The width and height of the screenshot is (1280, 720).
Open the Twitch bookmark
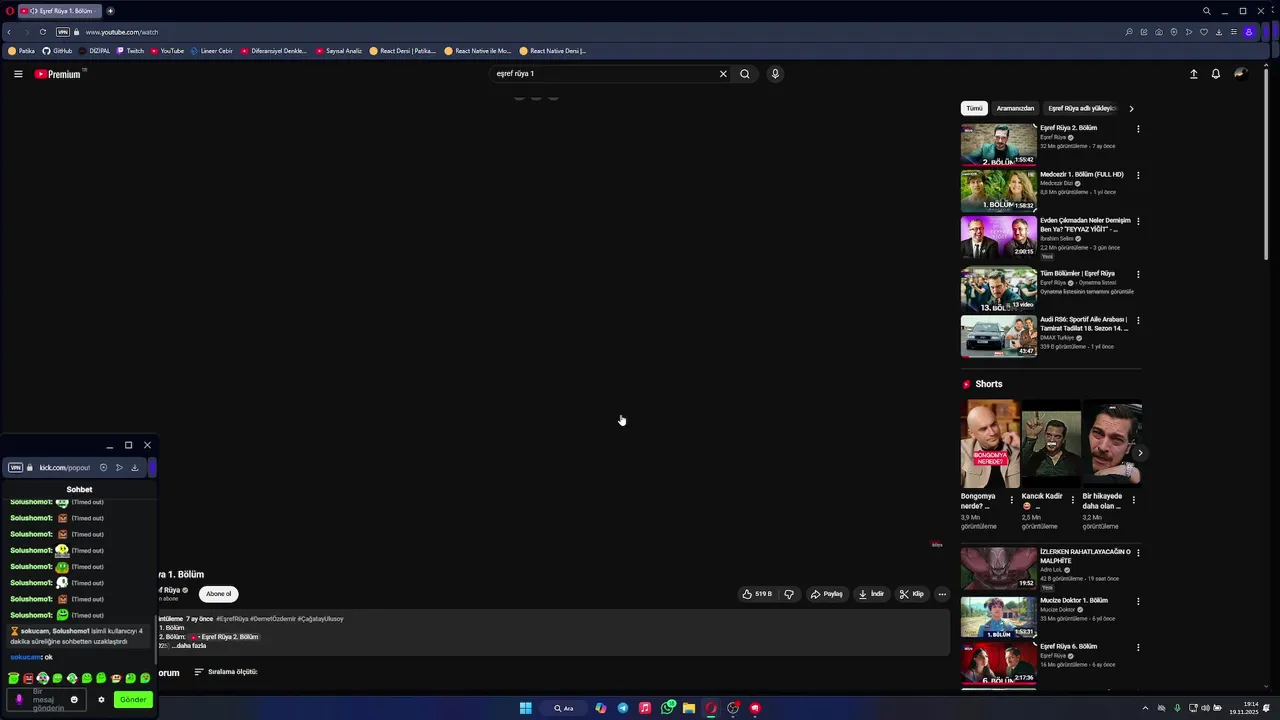tap(130, 51)
